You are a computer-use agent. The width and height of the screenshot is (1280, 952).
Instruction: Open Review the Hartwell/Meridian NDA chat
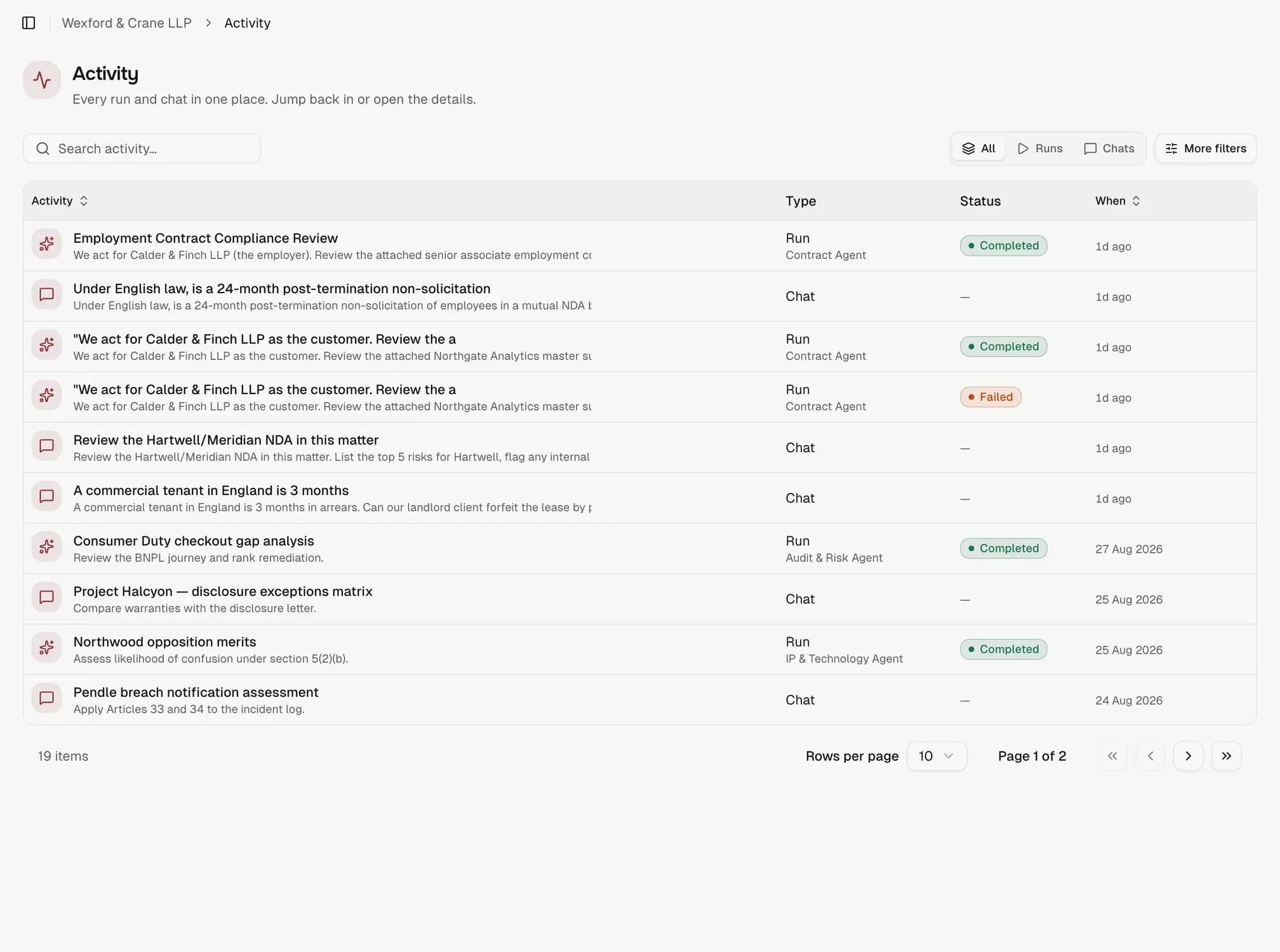[x=226, y=440]
